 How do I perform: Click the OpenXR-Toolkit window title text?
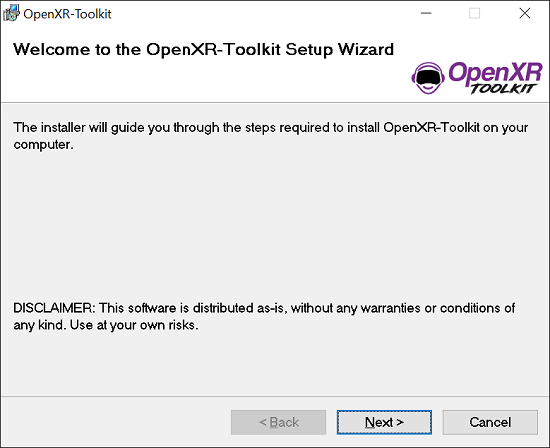pyautogui.click(x=67, y=14)
